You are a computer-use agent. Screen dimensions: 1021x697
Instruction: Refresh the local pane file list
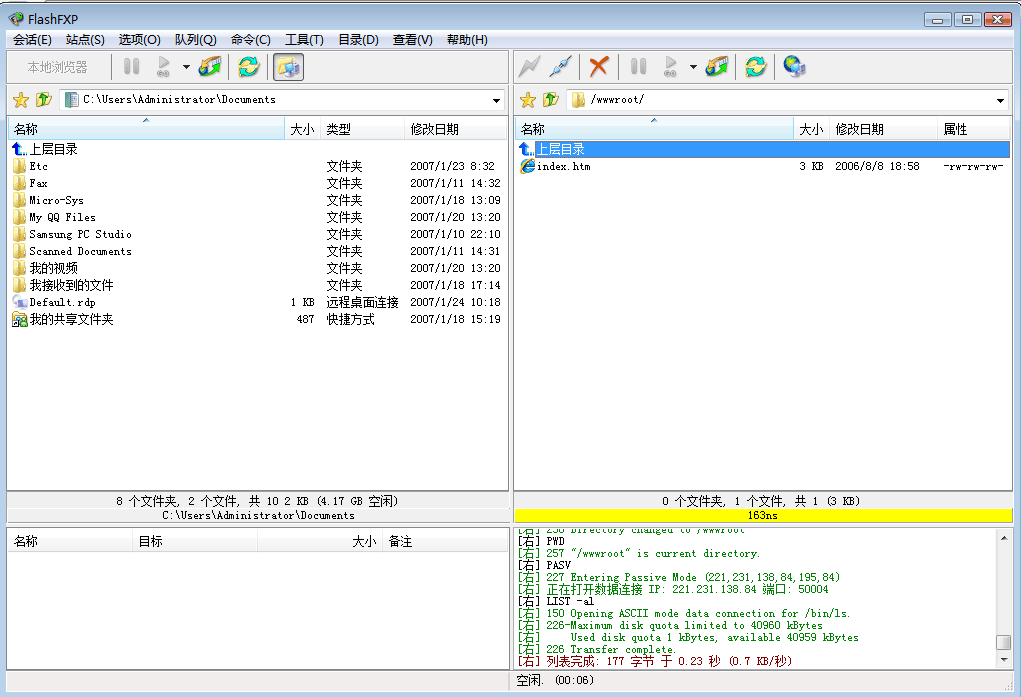(248, 67)
